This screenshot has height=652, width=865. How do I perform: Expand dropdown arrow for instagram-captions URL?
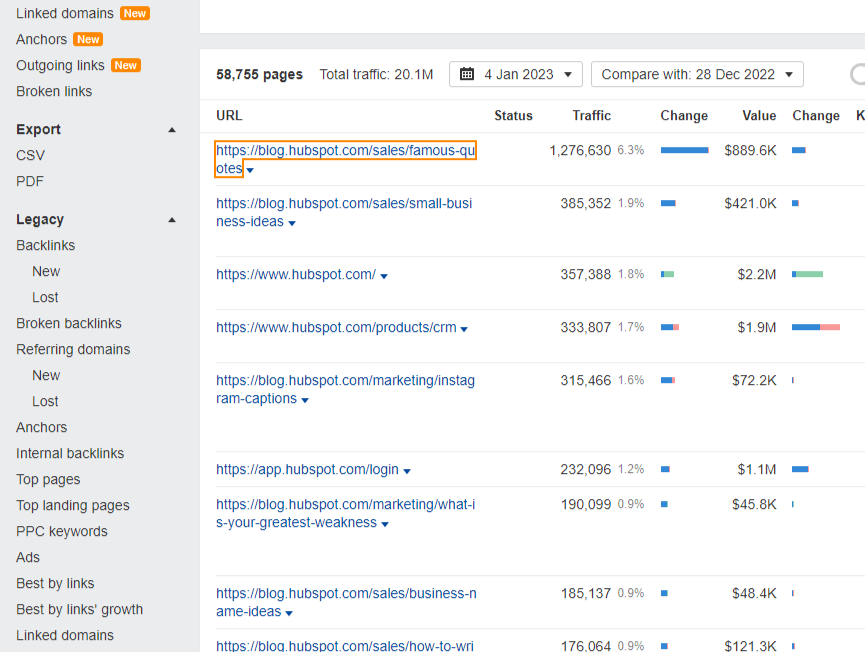[305, 400]
